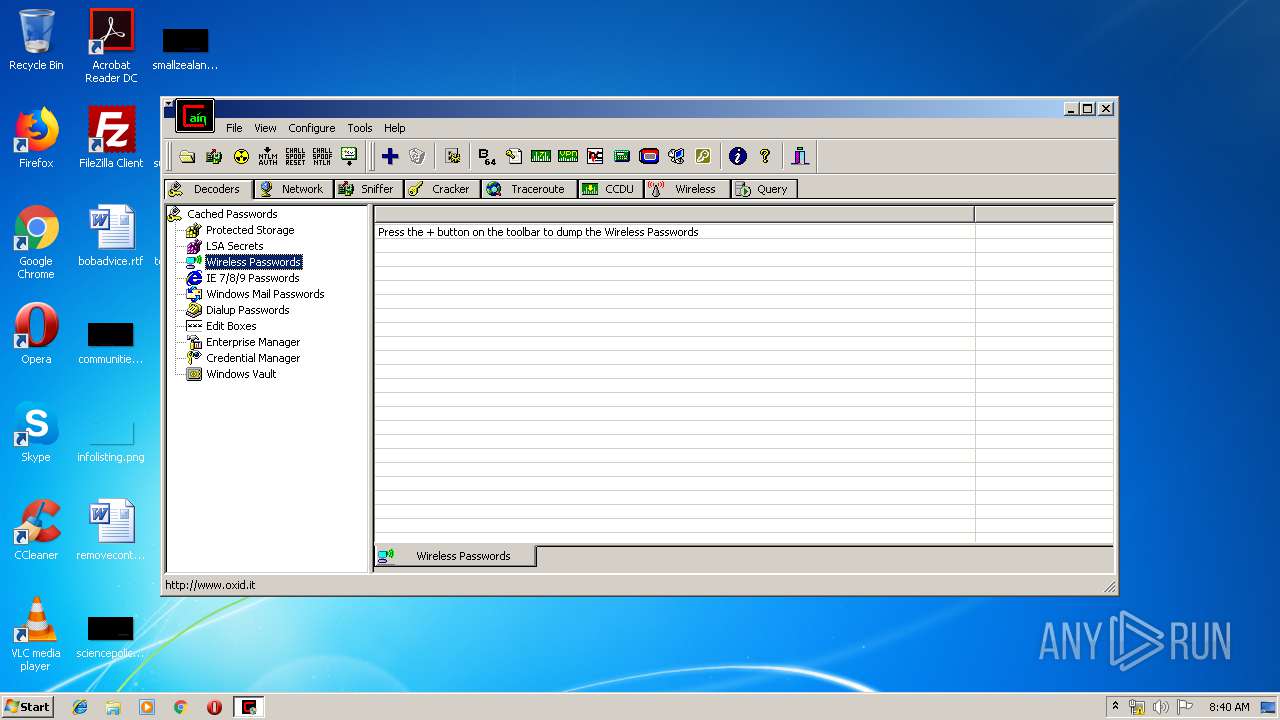Open Internet Explorer from the taskbar
The width and height of the screenshot is (1280, 720).
(x=80, y=707)
